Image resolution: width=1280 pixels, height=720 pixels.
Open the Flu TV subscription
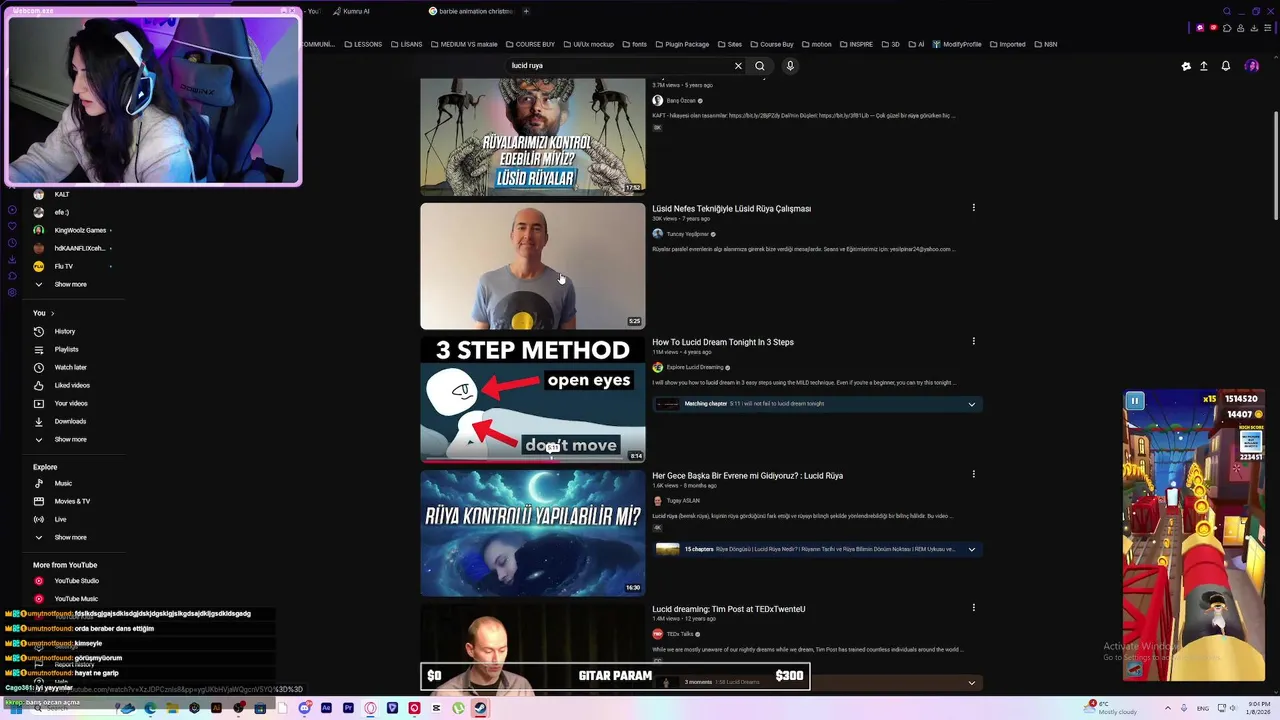[x=64, y=266]
